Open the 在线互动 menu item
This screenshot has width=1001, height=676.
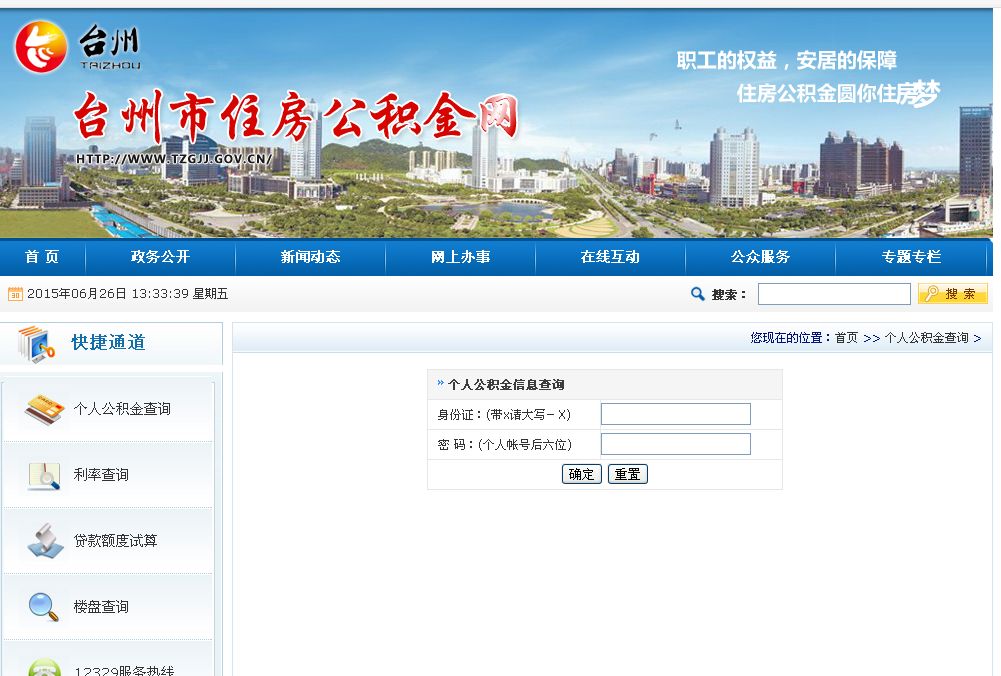tap(610, 257)
